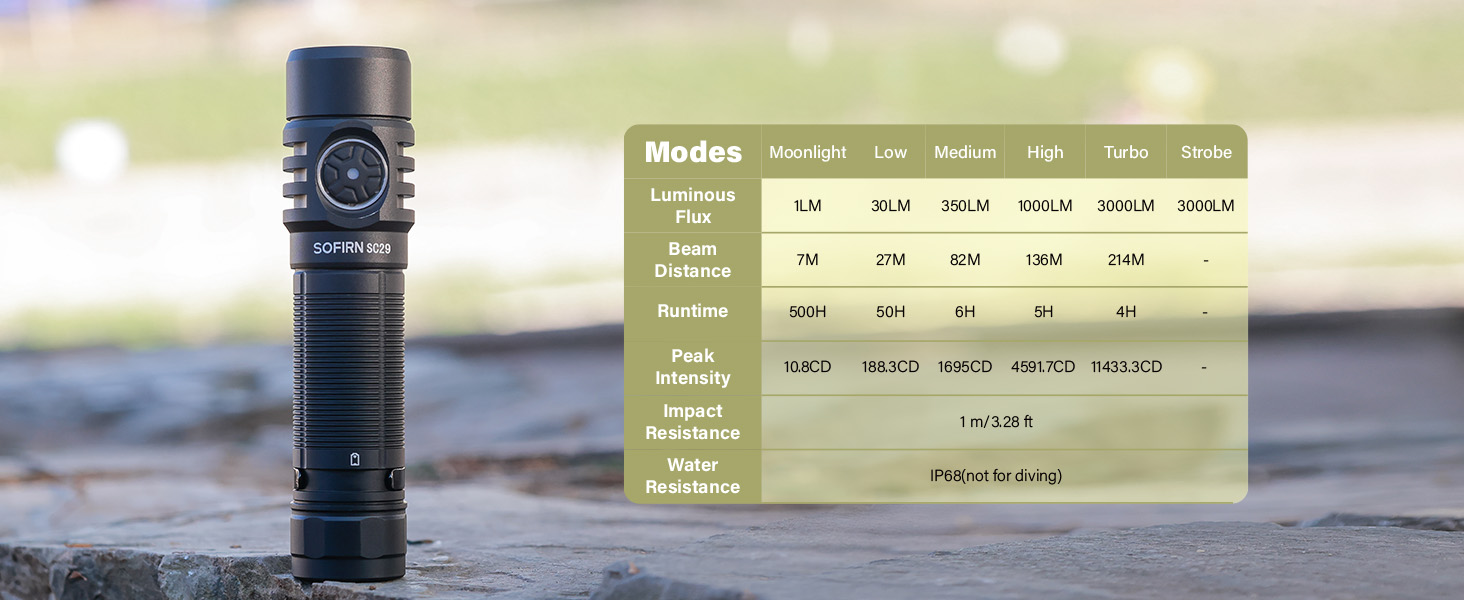Click the SOFIRN SC29 logo on flashlight

[x=350, y=248]
